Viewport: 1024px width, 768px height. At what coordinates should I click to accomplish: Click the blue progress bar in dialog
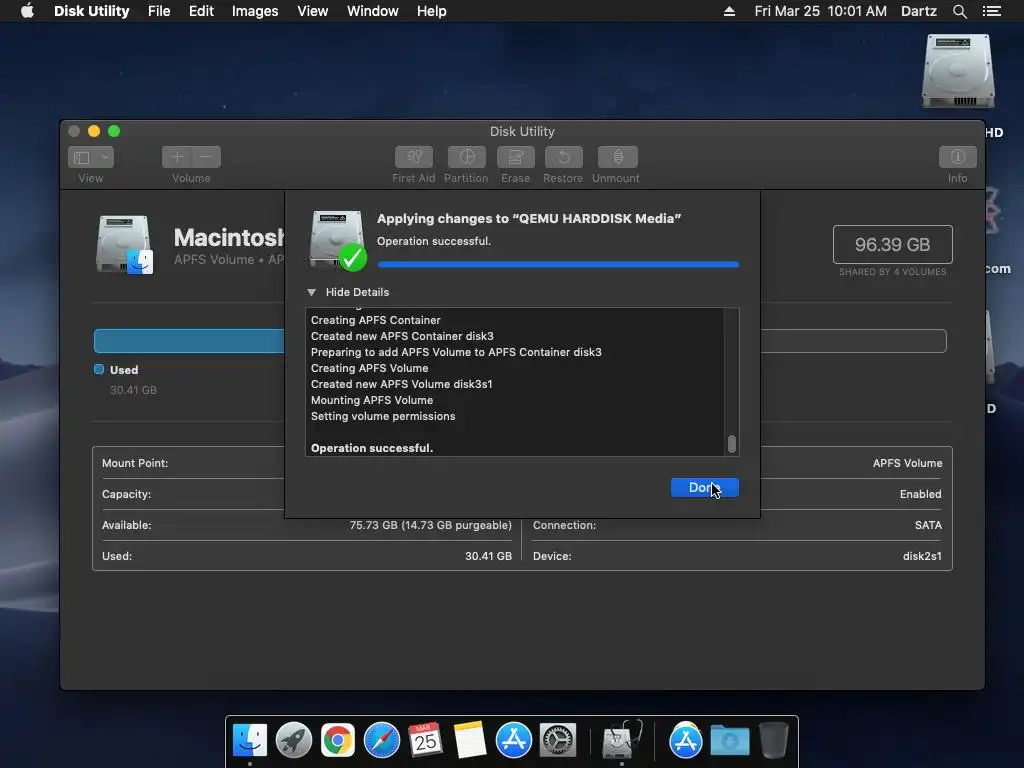coord(558,264)
